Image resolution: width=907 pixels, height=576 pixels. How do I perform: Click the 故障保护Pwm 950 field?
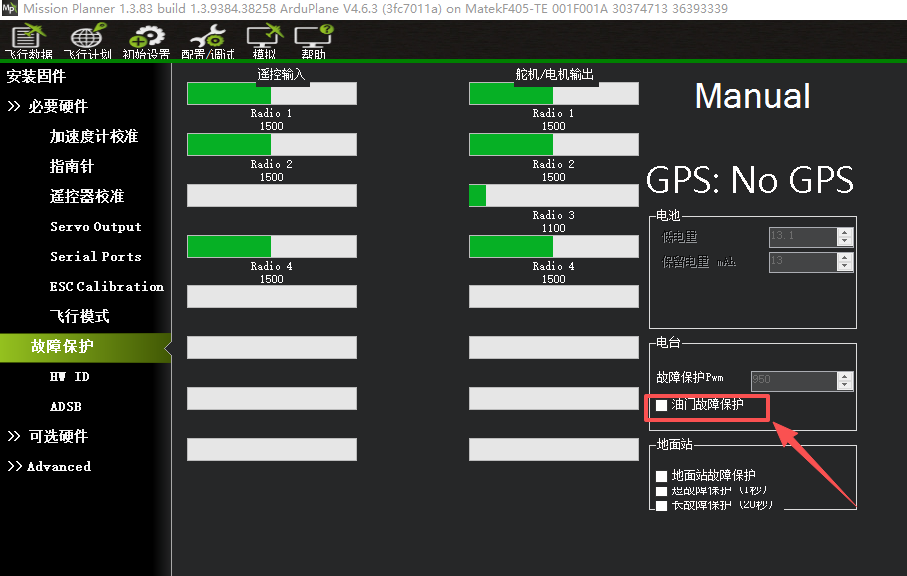click(x=794, y=381)
